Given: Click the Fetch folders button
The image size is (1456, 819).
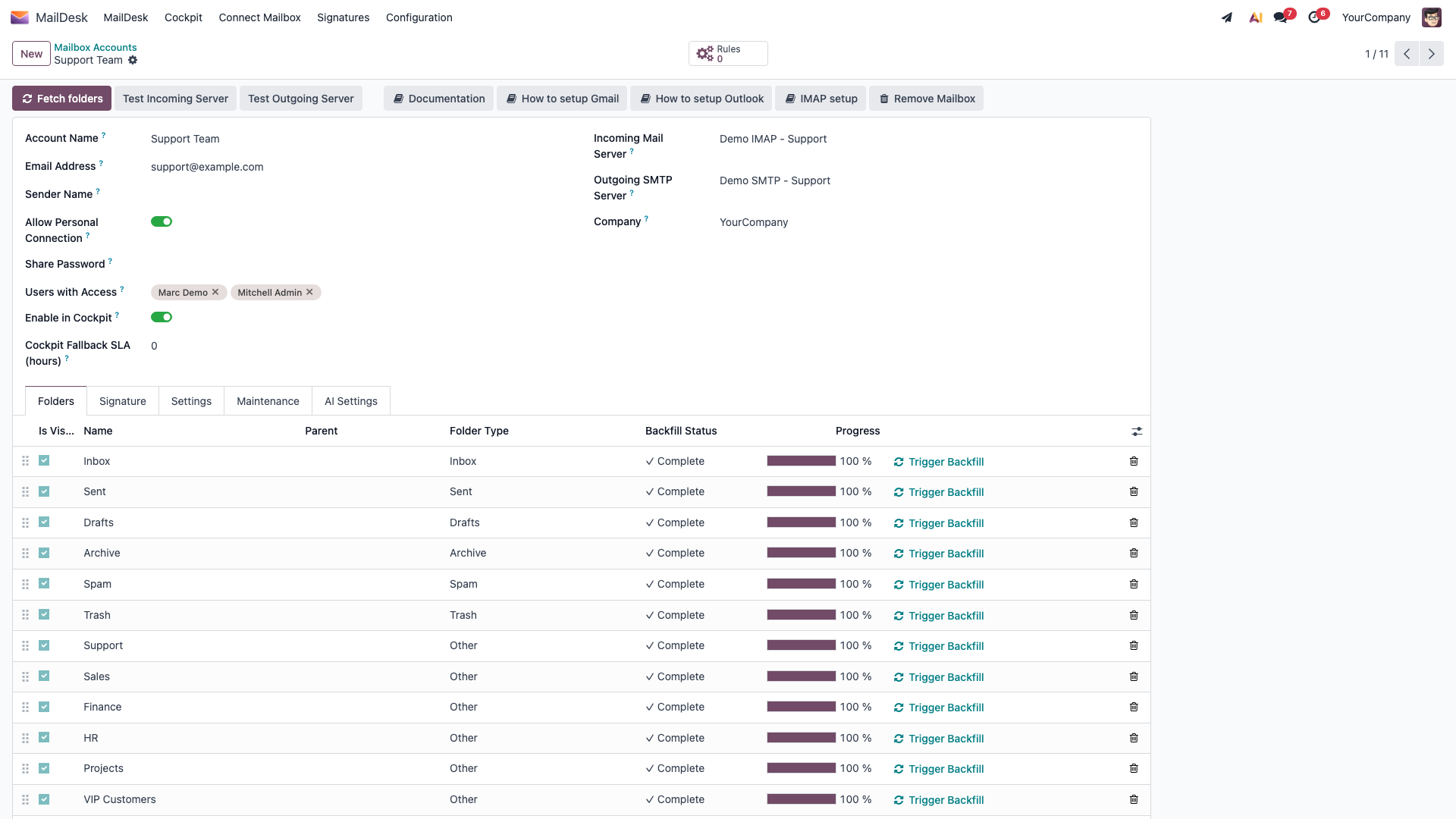Looking at the screenshot, I should pyautogui.click(x=61, y=99).
